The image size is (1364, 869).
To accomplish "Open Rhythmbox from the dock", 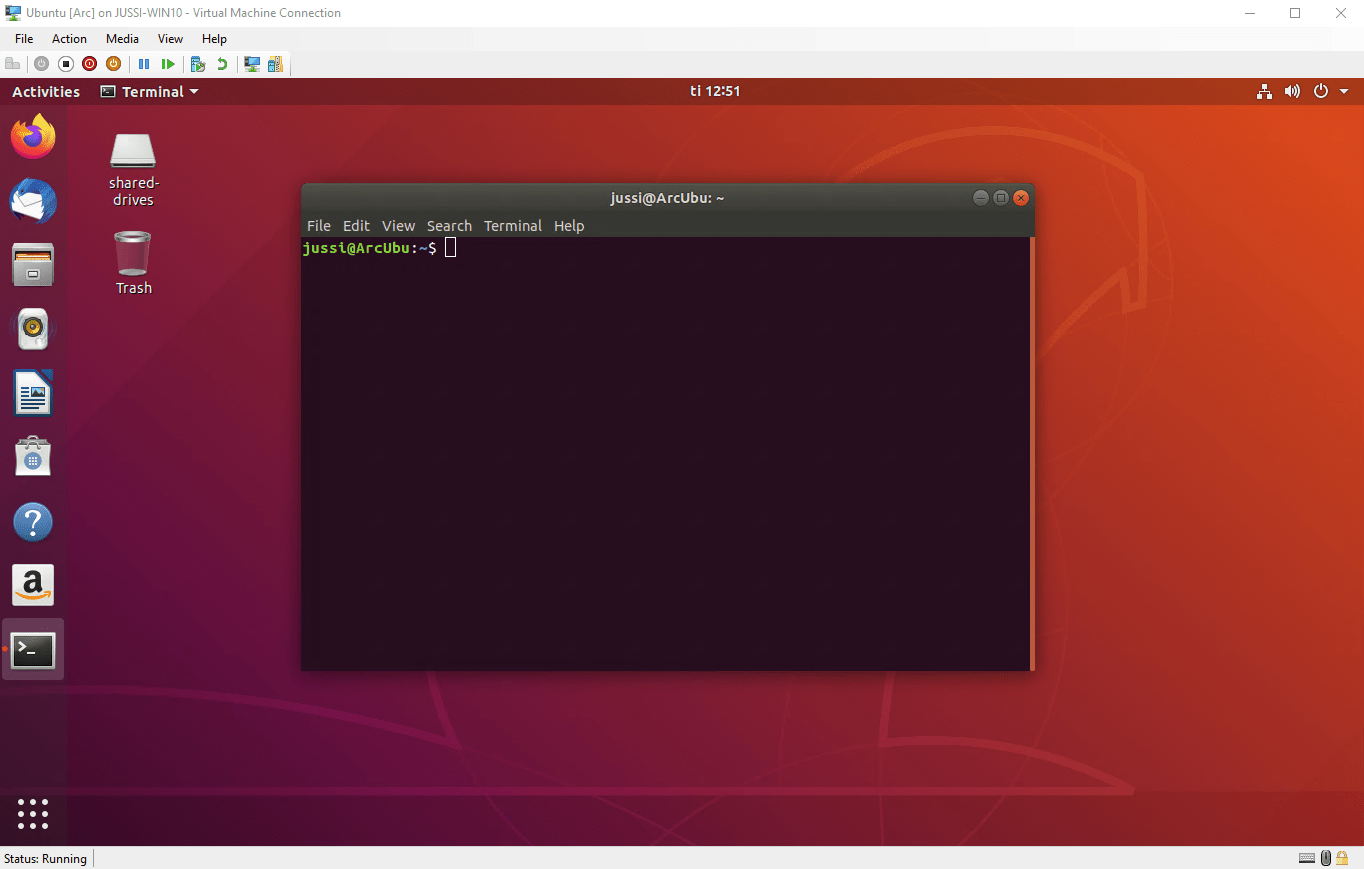I will pyautogui.click(x=33, y=329).
